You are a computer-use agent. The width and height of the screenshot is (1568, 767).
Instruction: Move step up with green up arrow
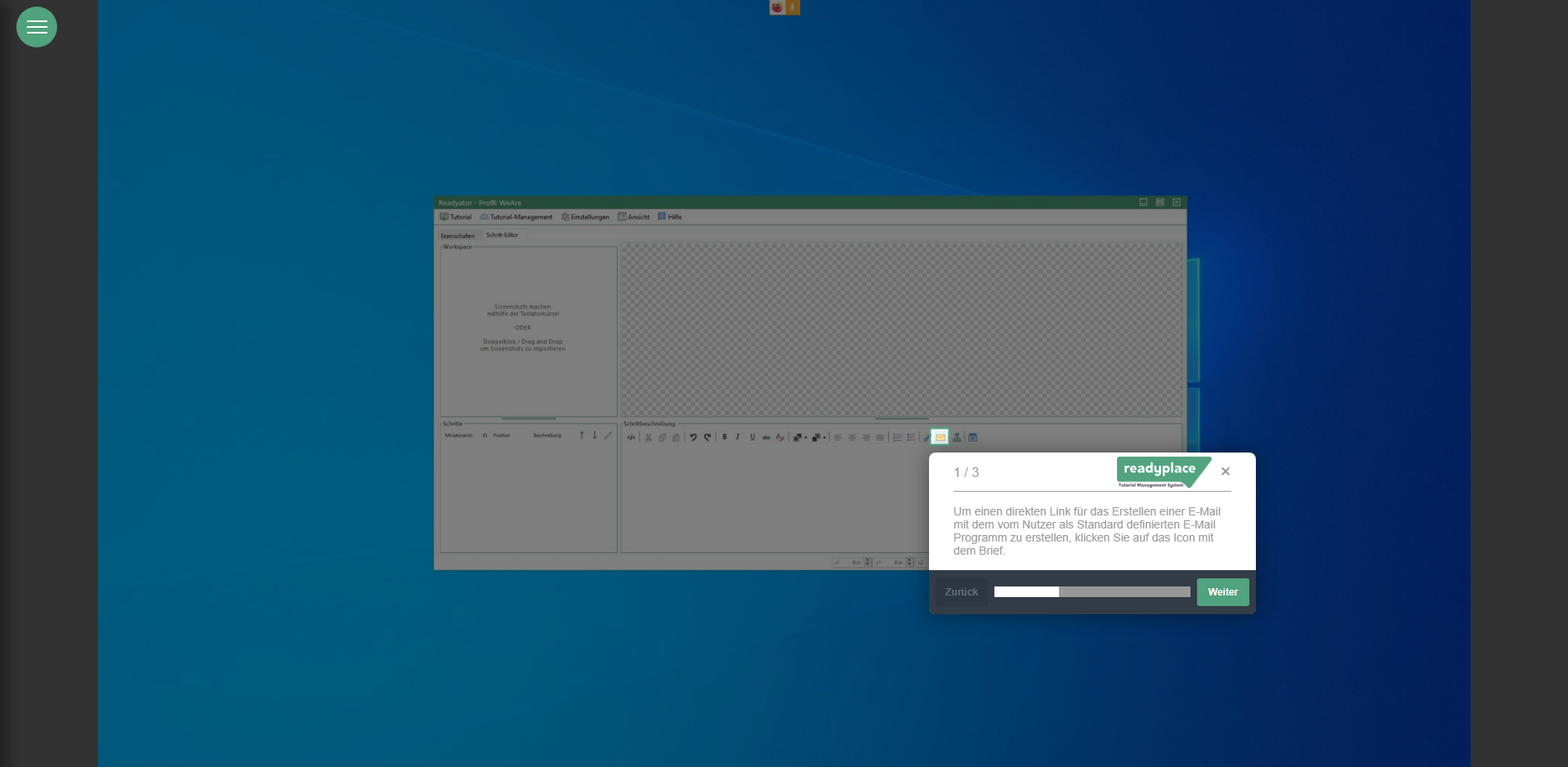click(582, 435)
